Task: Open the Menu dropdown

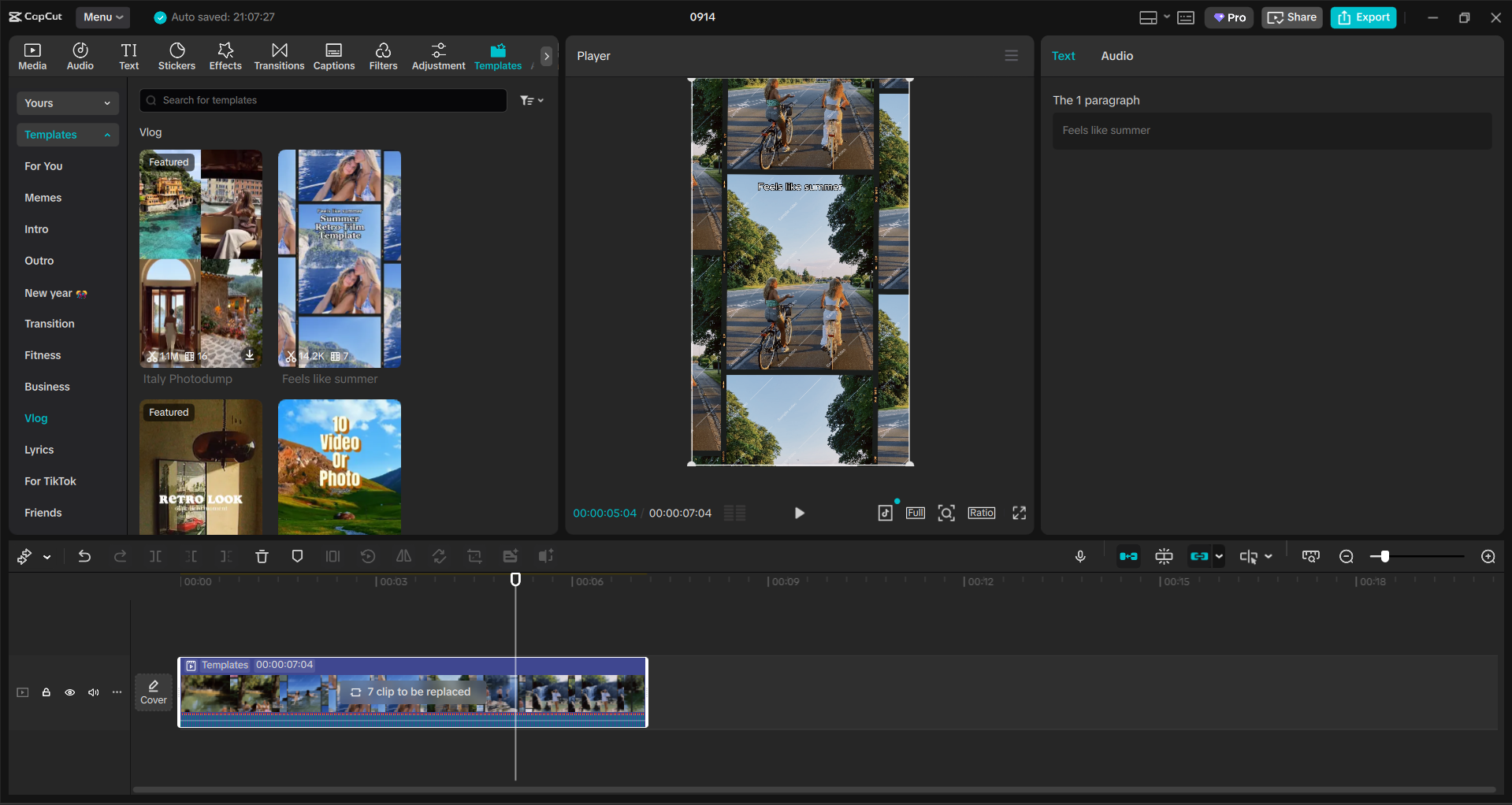Action: 103,17
